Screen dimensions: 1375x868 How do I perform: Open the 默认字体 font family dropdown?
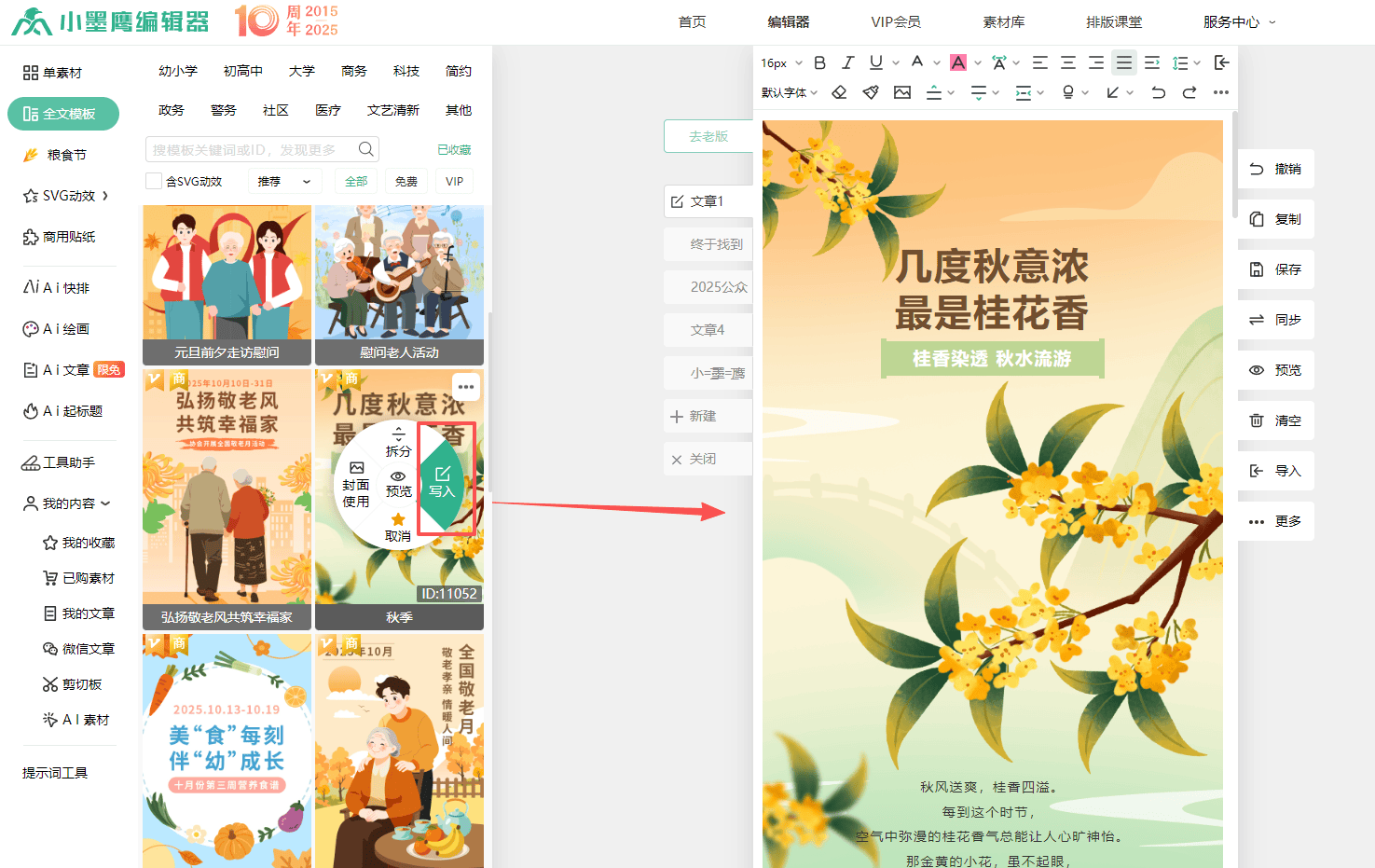(789, 92)
